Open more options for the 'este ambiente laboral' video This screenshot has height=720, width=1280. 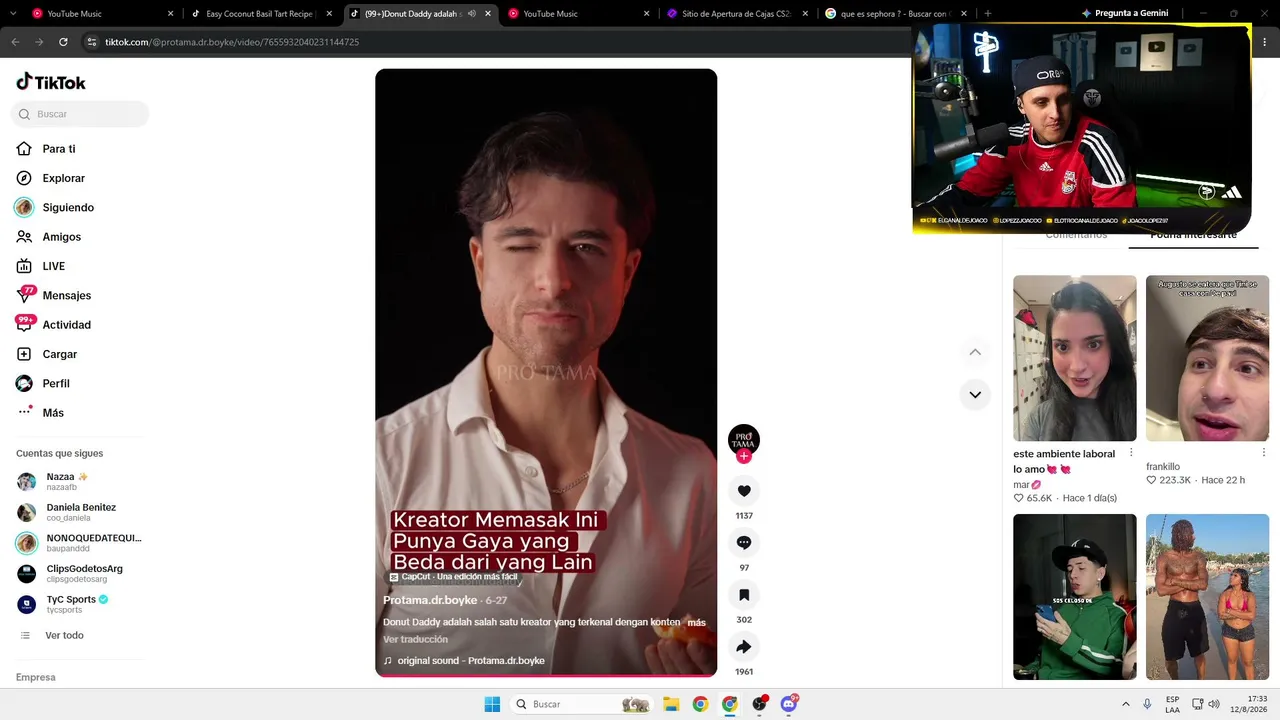click(x=1131, y=453)
